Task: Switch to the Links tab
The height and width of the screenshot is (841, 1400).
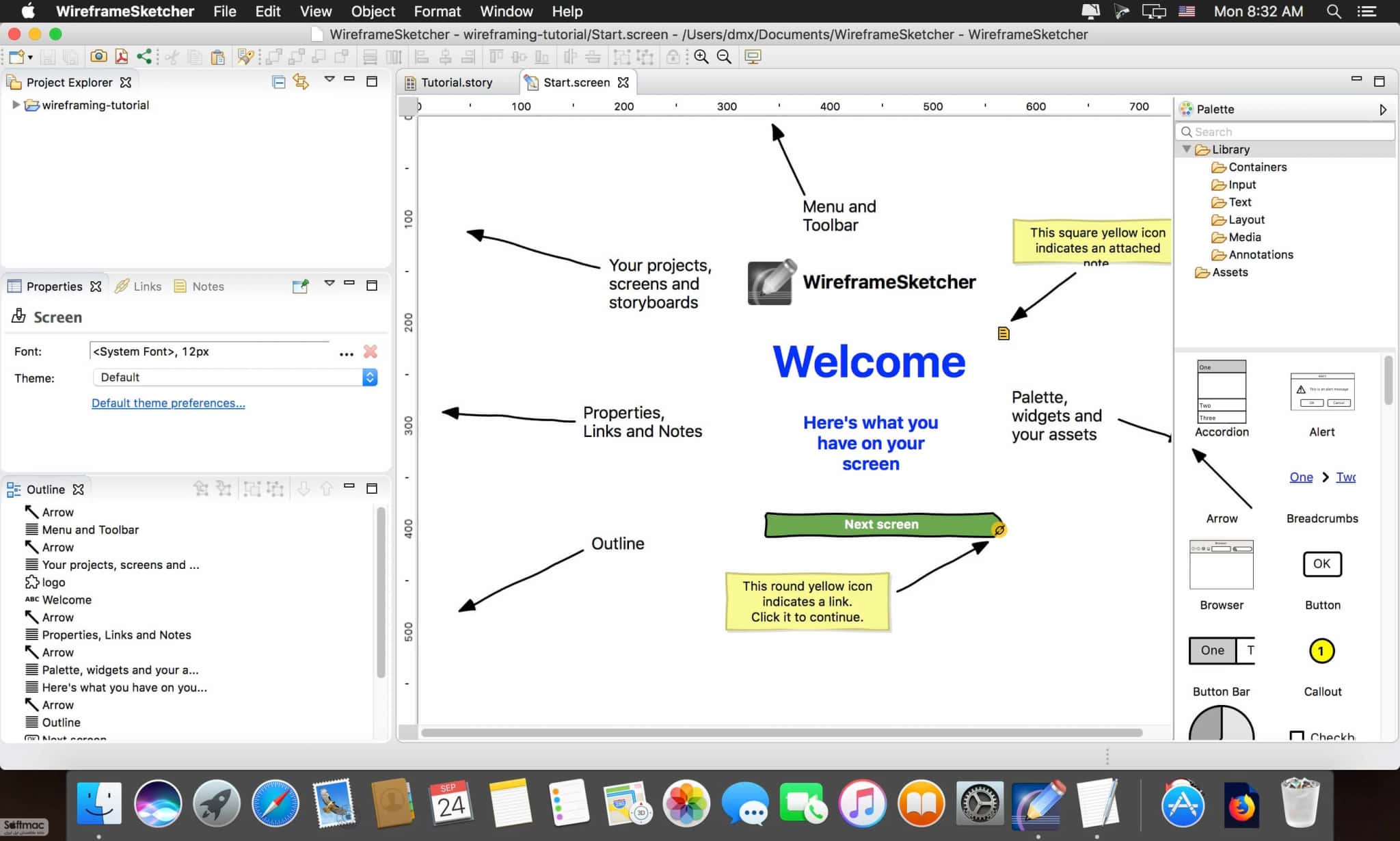Action: coord(138,286)
